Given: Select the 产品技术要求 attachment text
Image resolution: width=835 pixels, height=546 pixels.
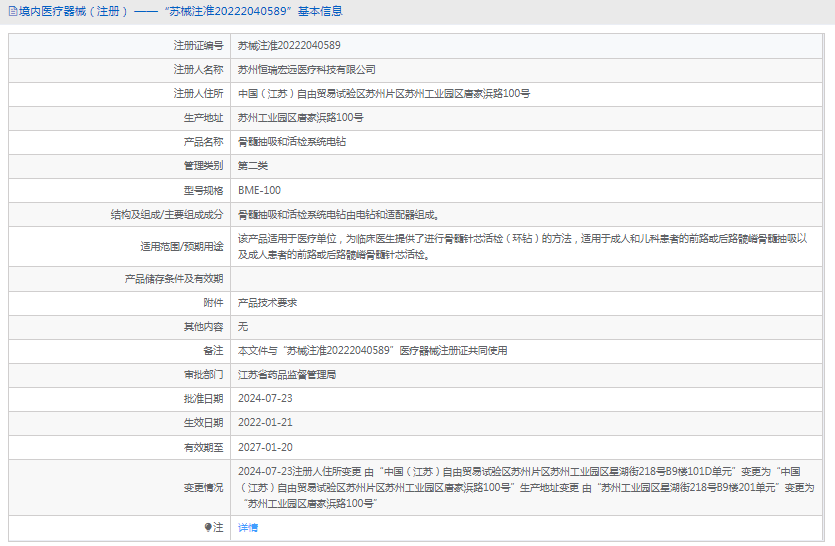Looking at the screenshot, I should [267, 303].
